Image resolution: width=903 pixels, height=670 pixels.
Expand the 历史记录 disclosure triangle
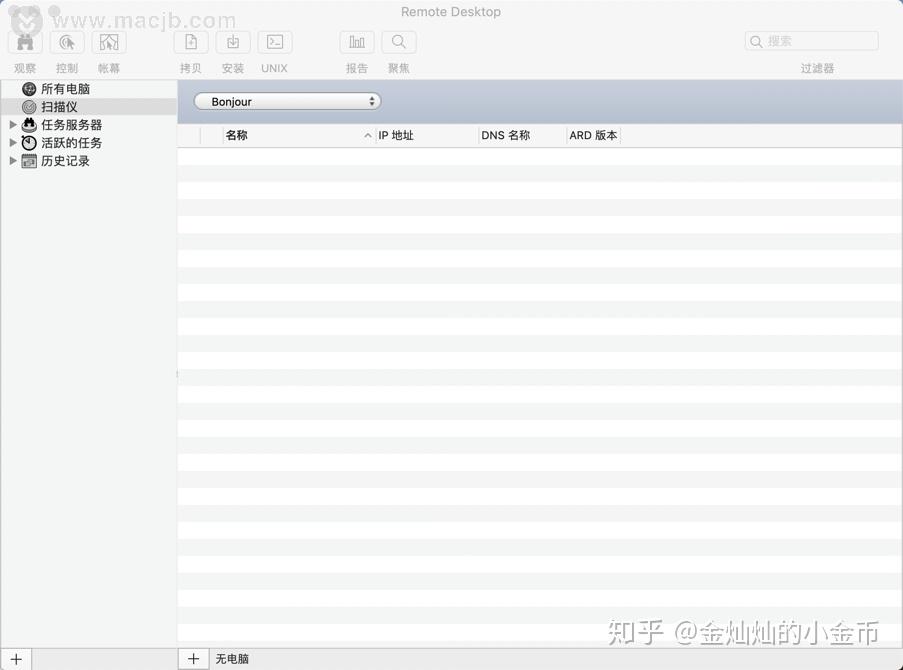point(13,161)
